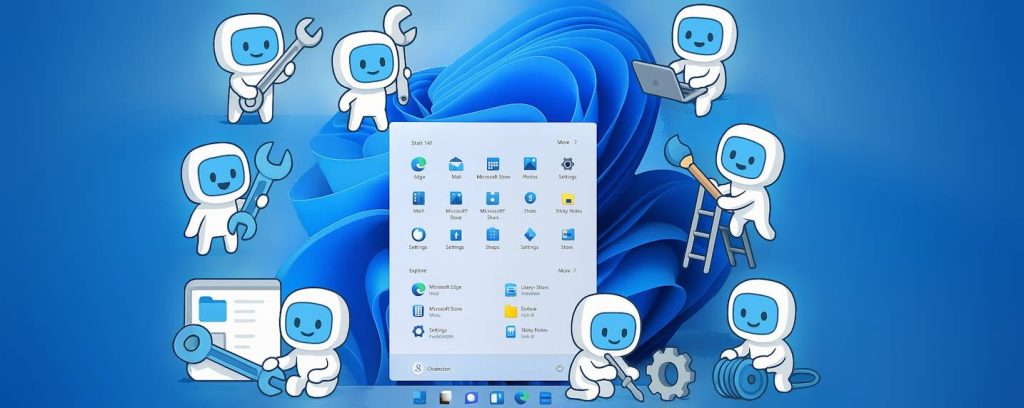Click More next to the Stait 14f header
Screen dimensions: 1024x408
pos(567,142)
